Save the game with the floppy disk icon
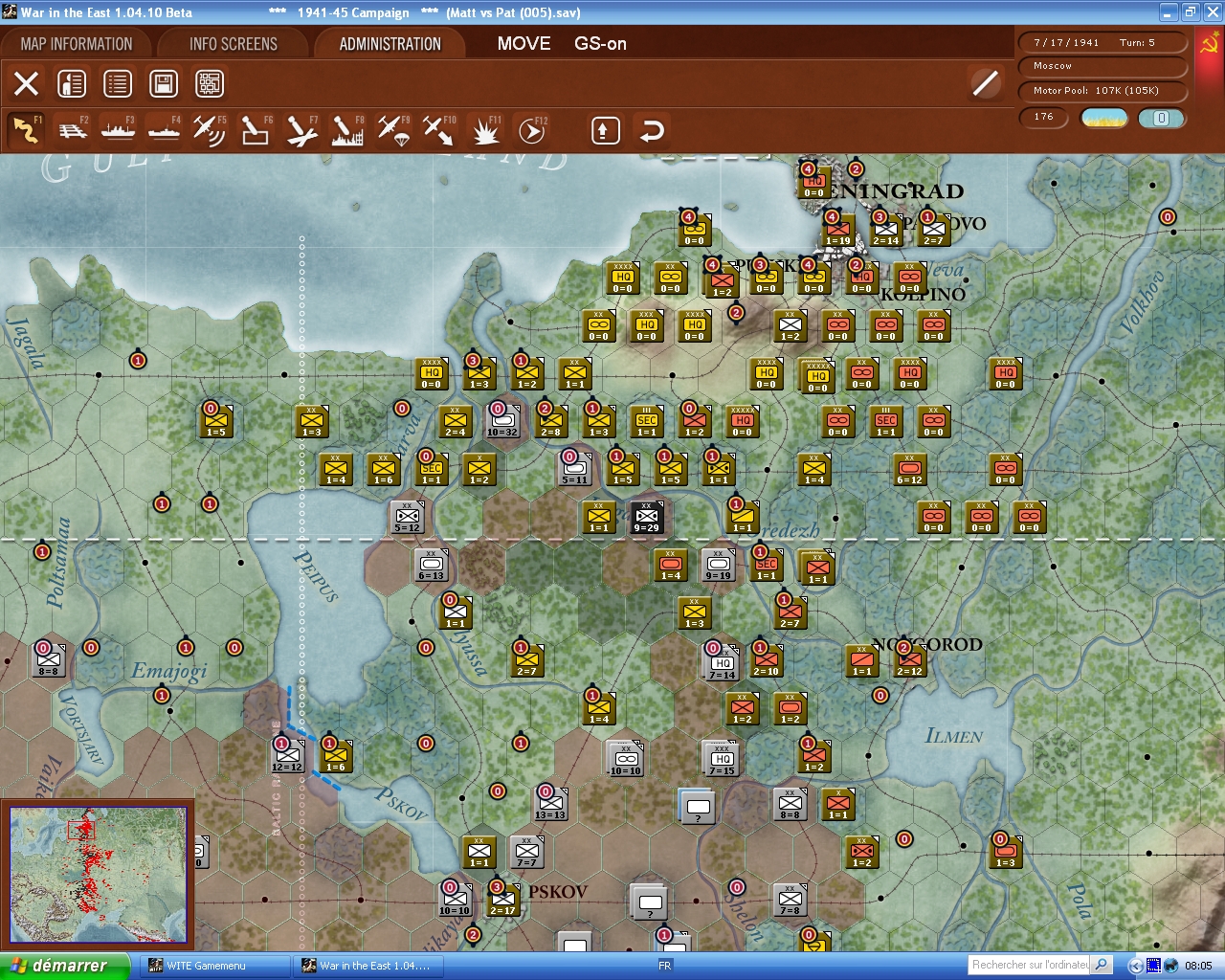 coord(164,84)
